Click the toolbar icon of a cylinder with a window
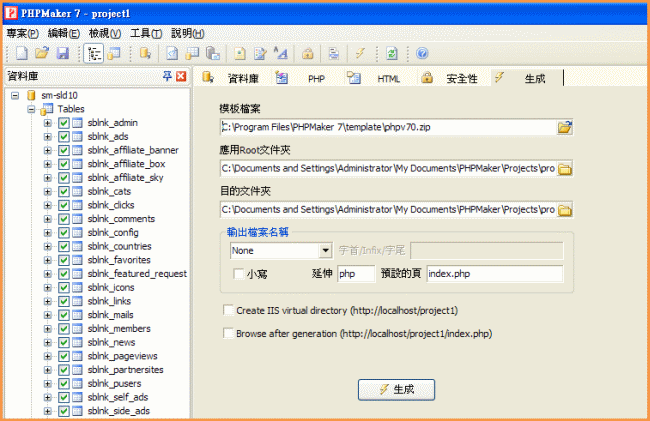The image size is (650, 421). point(213,53)
